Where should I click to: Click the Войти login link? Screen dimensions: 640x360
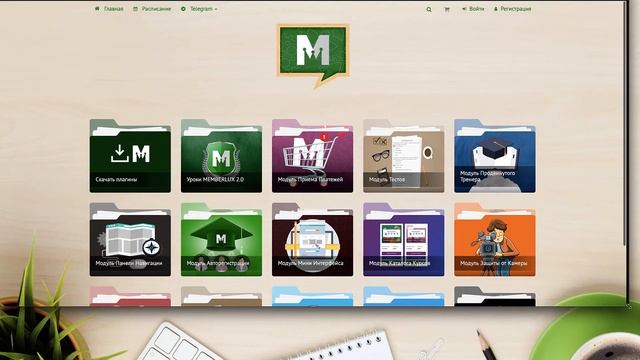click(473, 9)
